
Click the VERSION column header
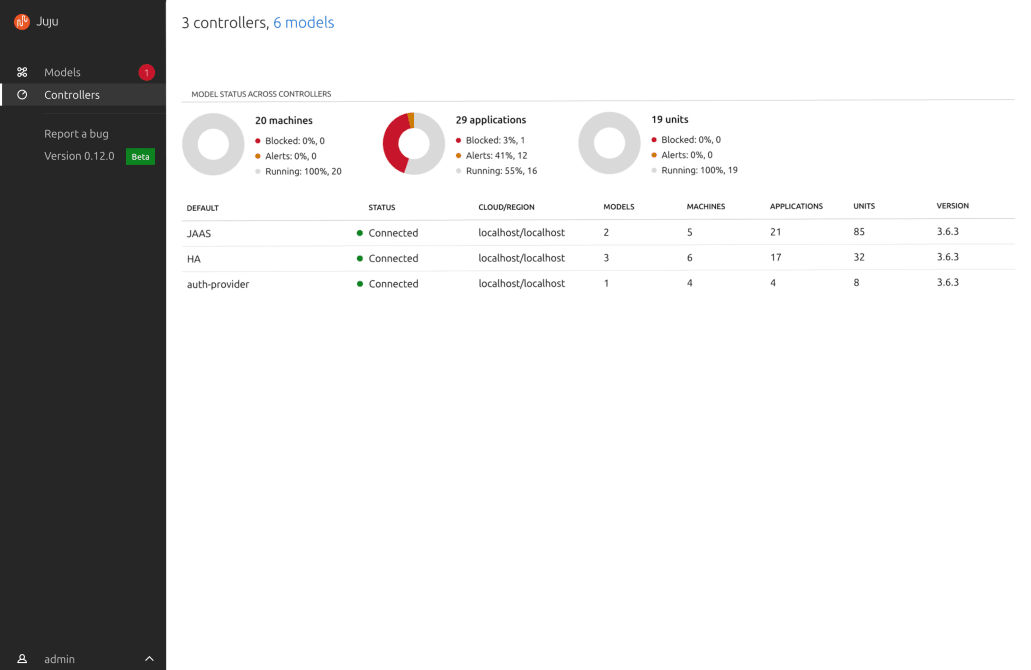pyautogui.click(x=953, y=206)
